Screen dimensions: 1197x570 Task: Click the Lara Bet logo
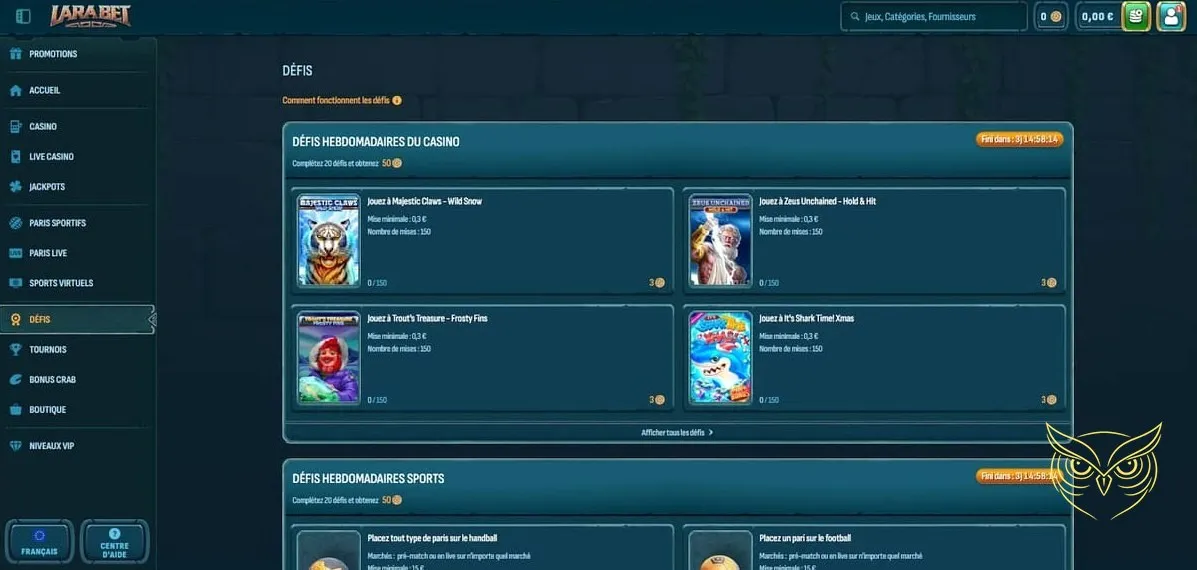(93, 16)
